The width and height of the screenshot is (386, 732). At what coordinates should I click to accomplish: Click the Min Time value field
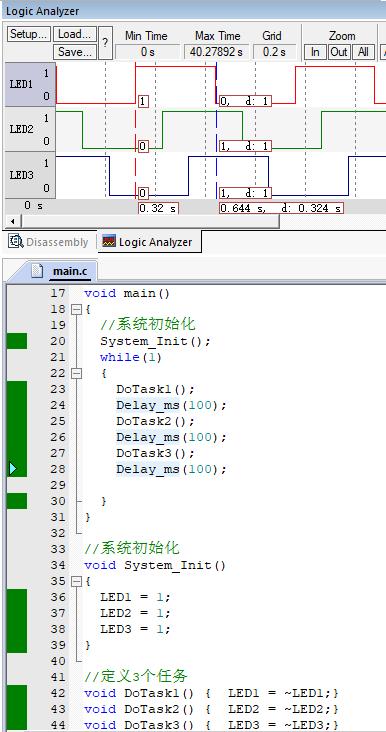tap(147, 52)
